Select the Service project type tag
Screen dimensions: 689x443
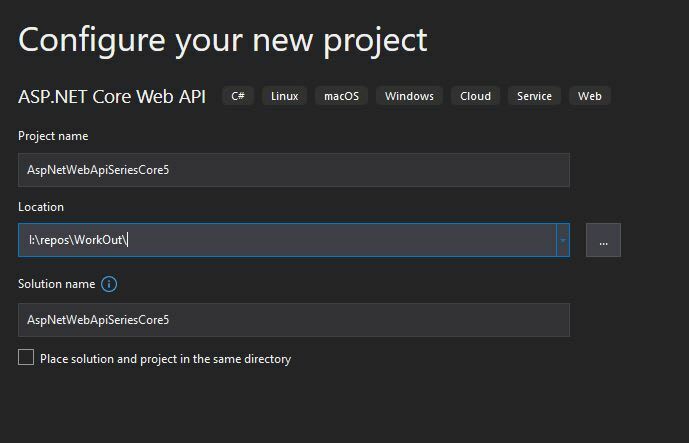(x=534, y=96)
